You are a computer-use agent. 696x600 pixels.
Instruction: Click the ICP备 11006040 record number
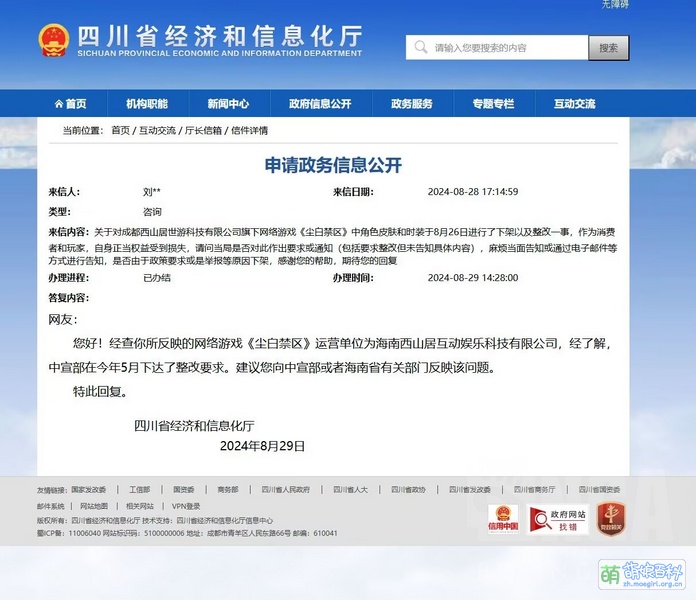tap(69, 533)
